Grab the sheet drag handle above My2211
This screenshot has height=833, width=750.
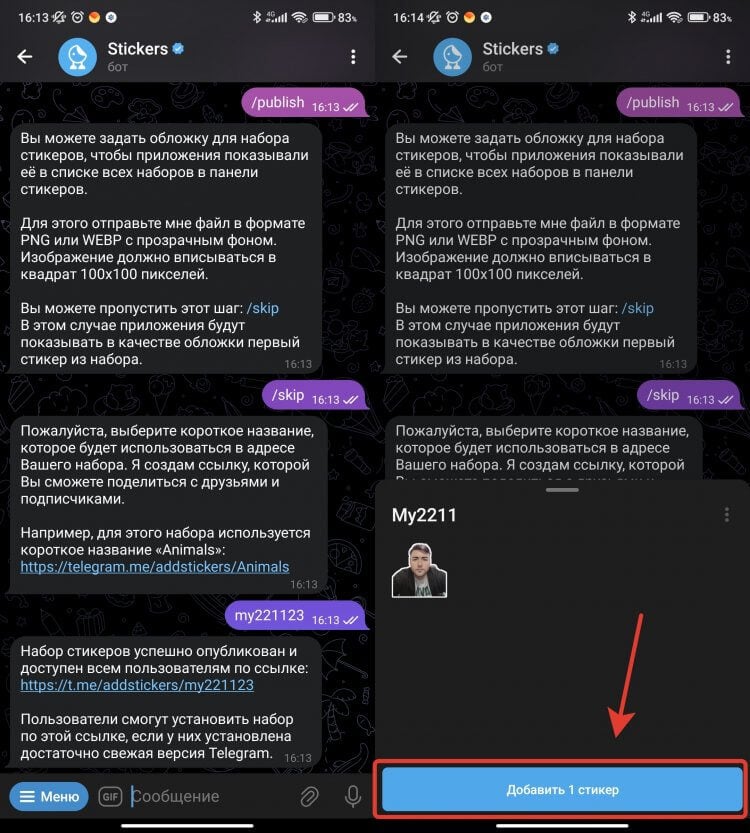point(562,490)
